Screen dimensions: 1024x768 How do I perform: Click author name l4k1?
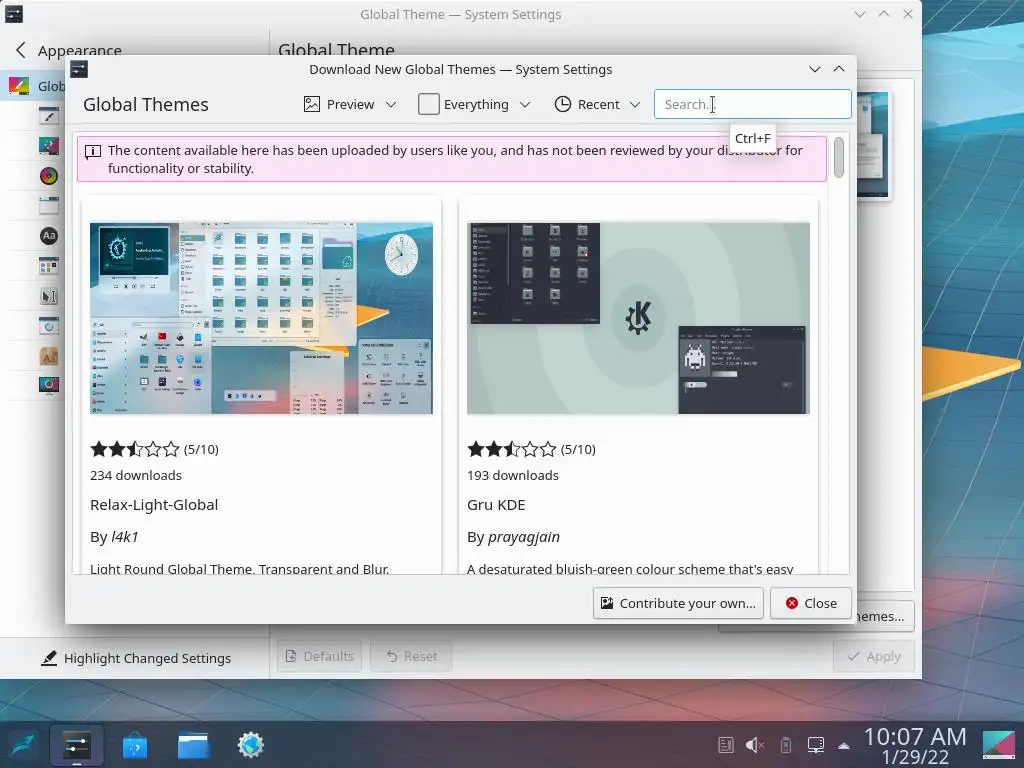tap(125, 537)
